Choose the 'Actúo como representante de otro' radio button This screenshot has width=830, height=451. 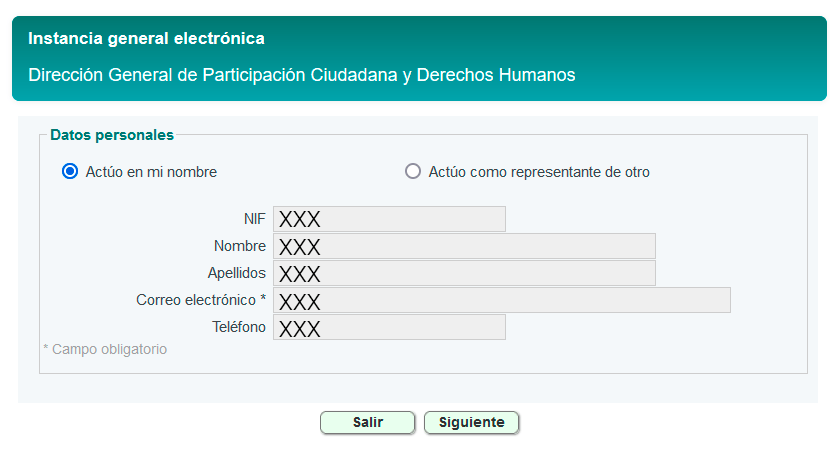click(413, 171)
